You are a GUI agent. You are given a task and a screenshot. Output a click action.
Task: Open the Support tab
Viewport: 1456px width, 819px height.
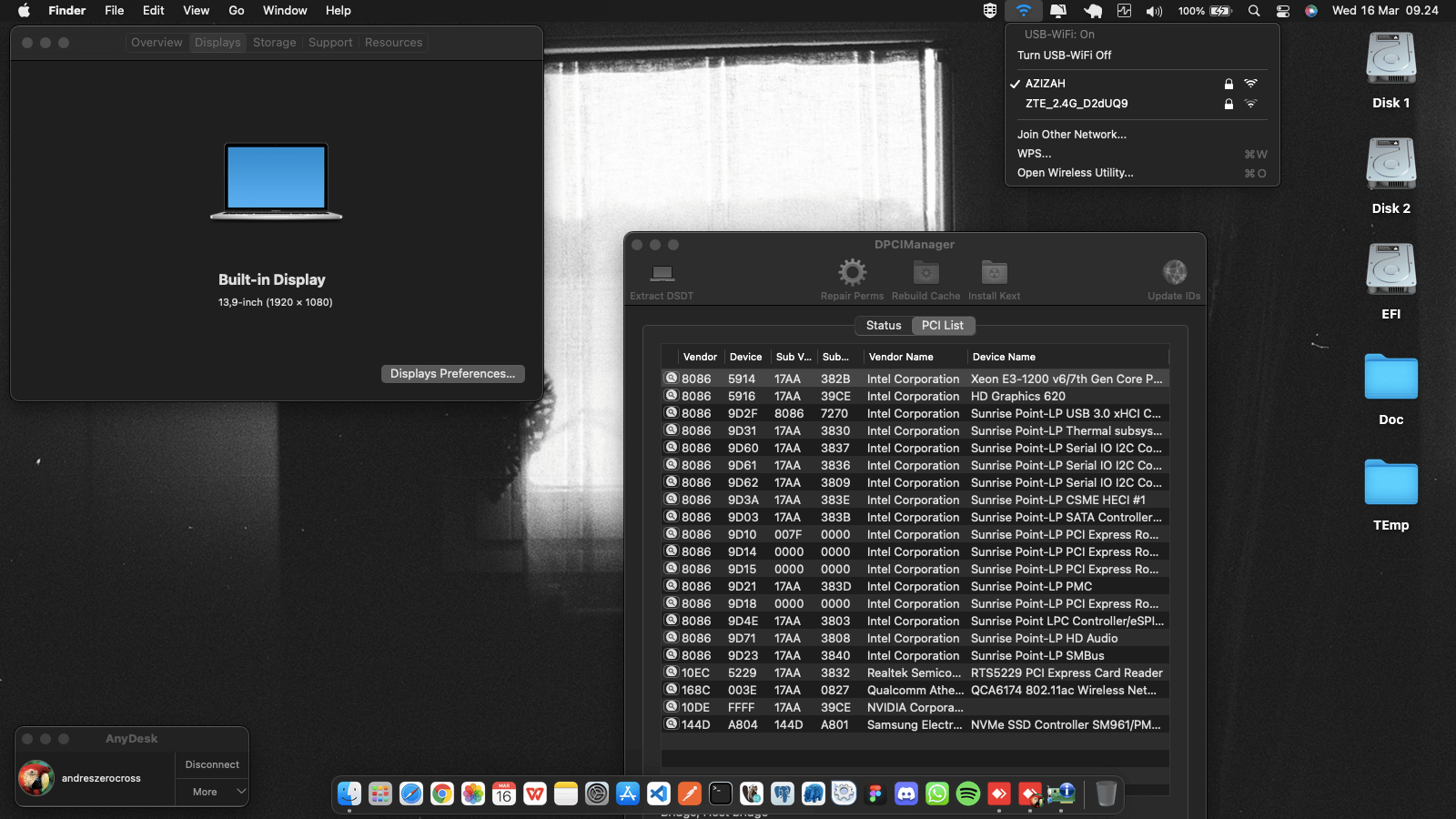click(x=330, y=43)
